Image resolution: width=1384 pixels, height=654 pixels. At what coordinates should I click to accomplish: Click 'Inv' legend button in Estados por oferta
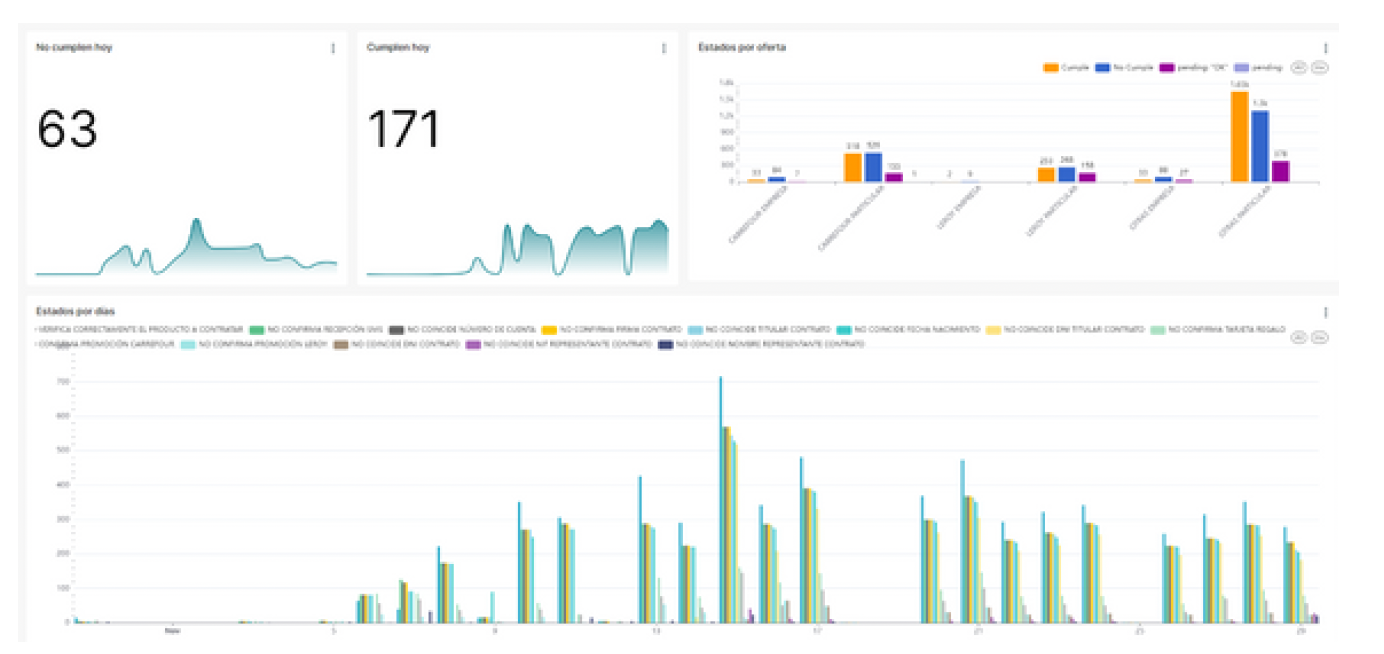(1319, 67)
